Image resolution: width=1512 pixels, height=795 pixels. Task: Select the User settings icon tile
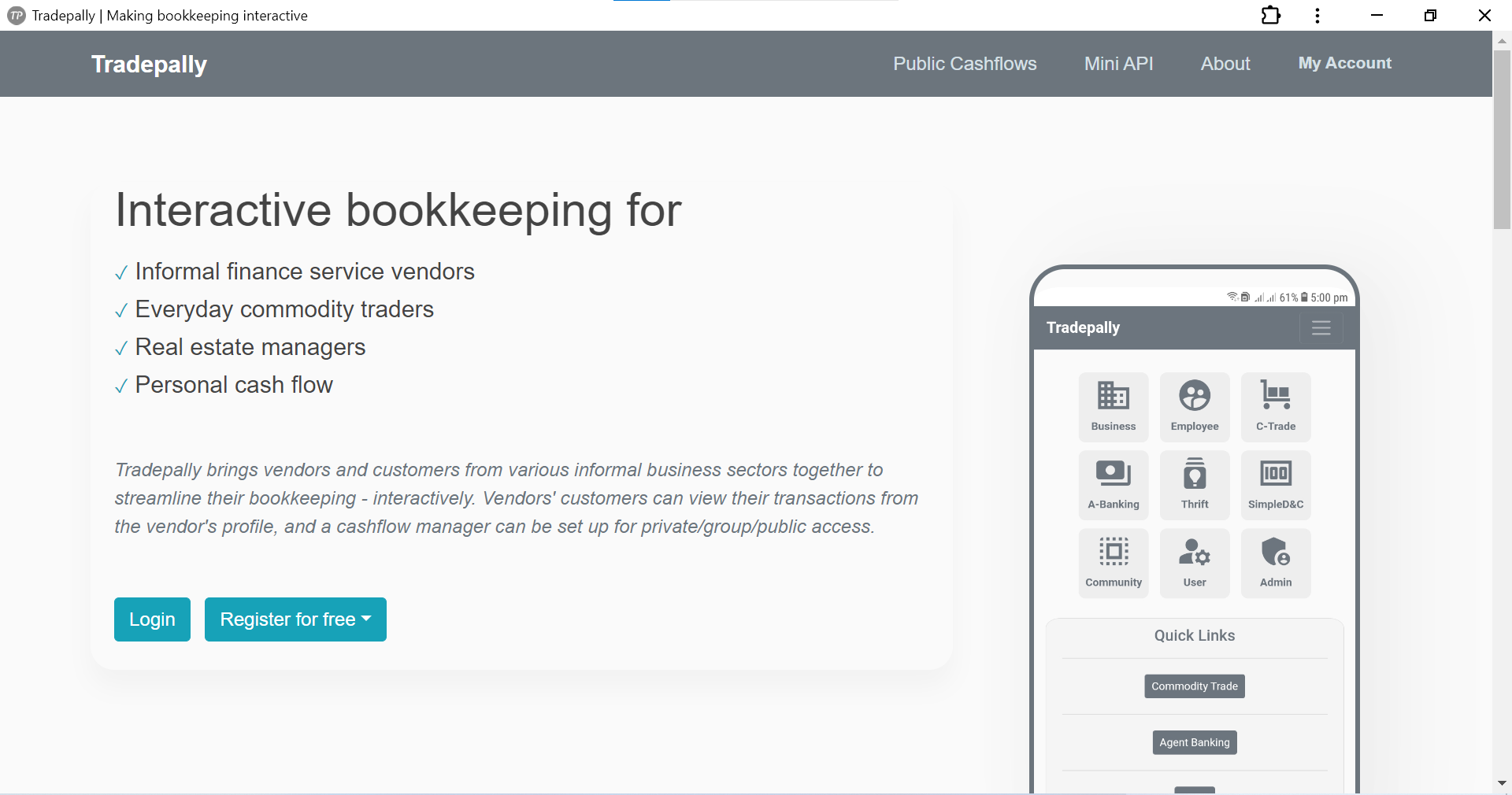1194,563
